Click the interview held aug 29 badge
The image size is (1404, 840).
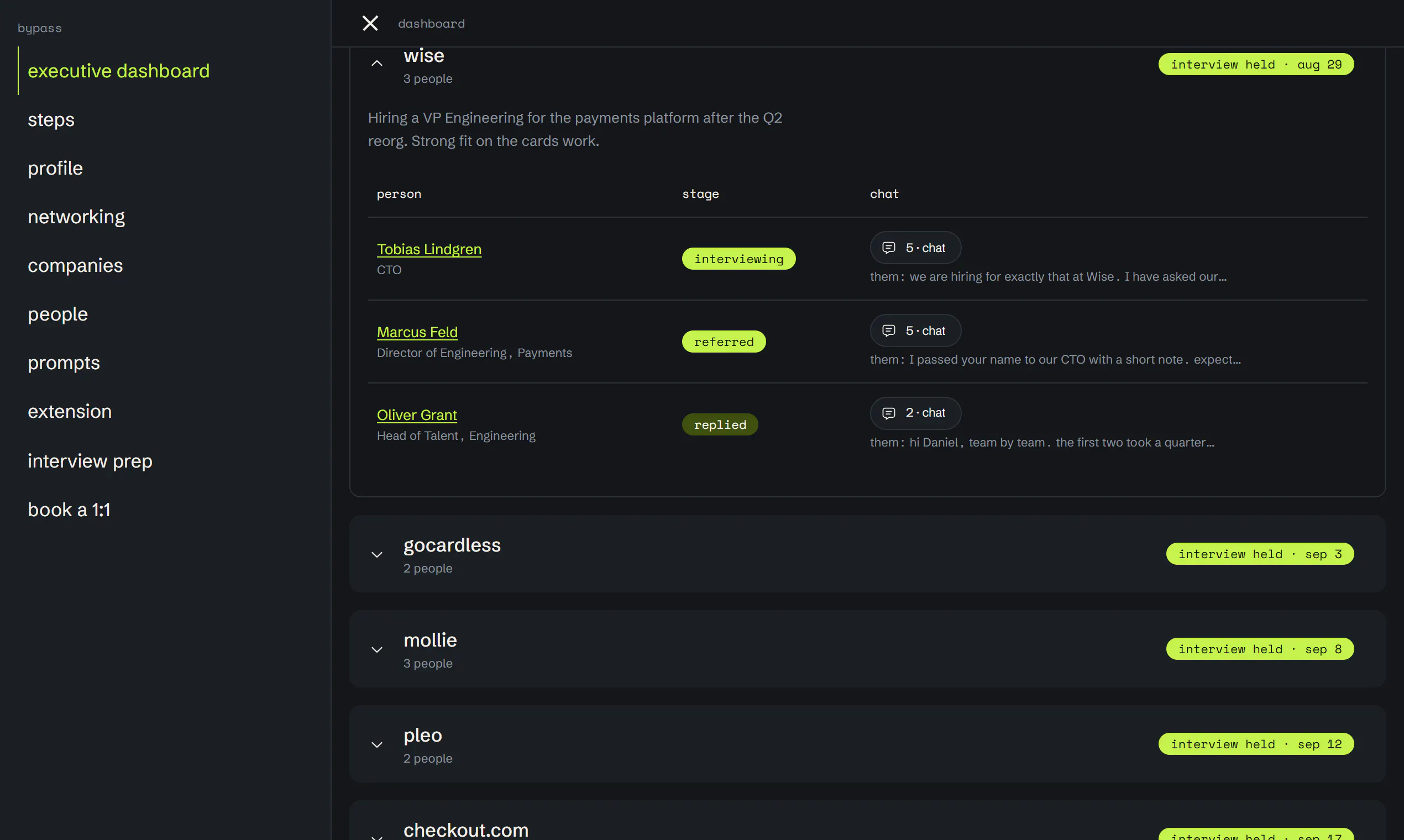[x=1256, y=65]
